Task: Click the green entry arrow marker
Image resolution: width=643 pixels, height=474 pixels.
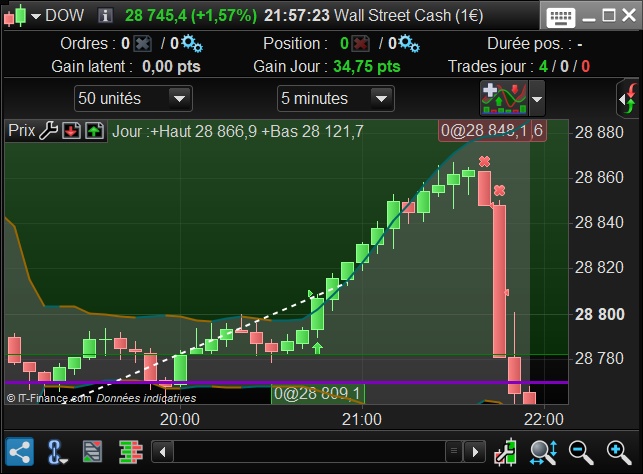Action: [317, 348]
